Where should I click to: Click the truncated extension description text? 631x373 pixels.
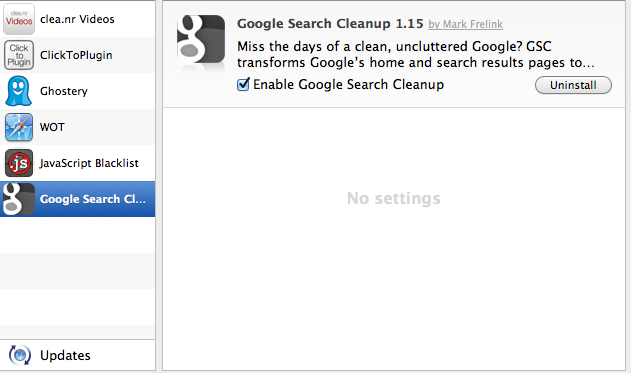click(x=415, y=55)
